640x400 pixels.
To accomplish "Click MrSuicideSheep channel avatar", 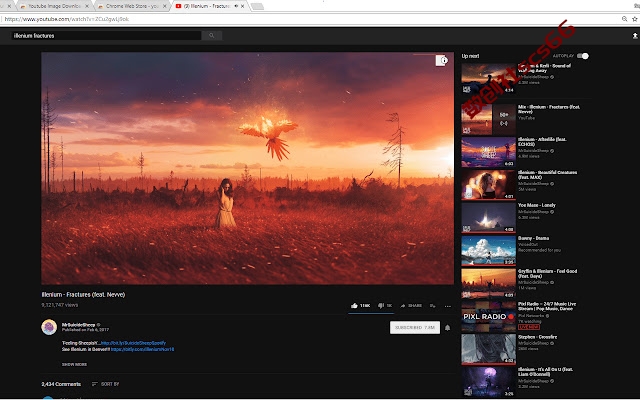I will [49, 327].
